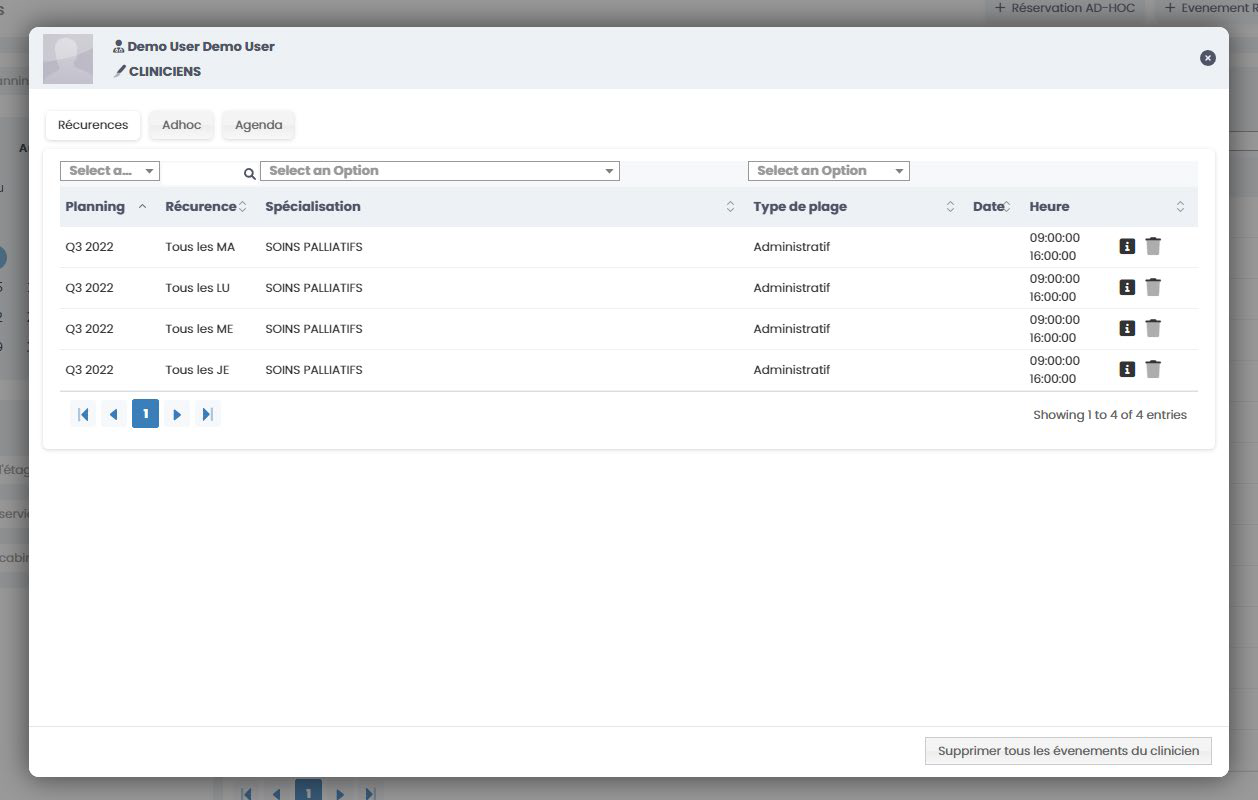
Task: Jump to last page of results
Action: tap(207, 414)
